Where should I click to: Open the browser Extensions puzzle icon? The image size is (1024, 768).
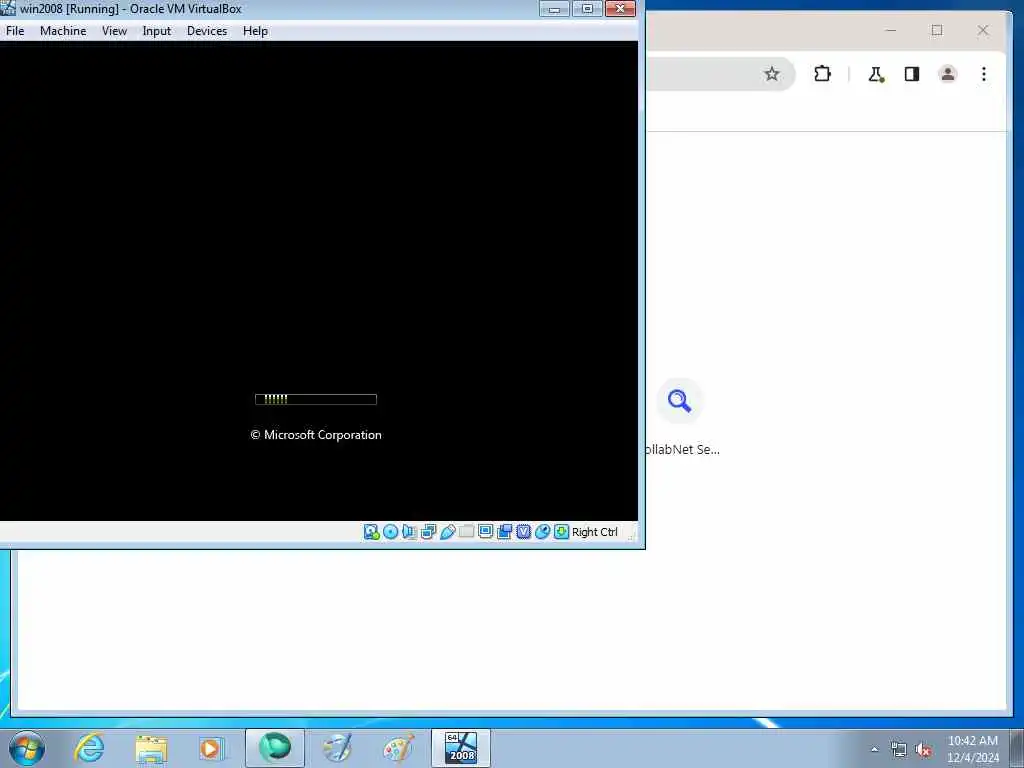[x=822, y=74]
